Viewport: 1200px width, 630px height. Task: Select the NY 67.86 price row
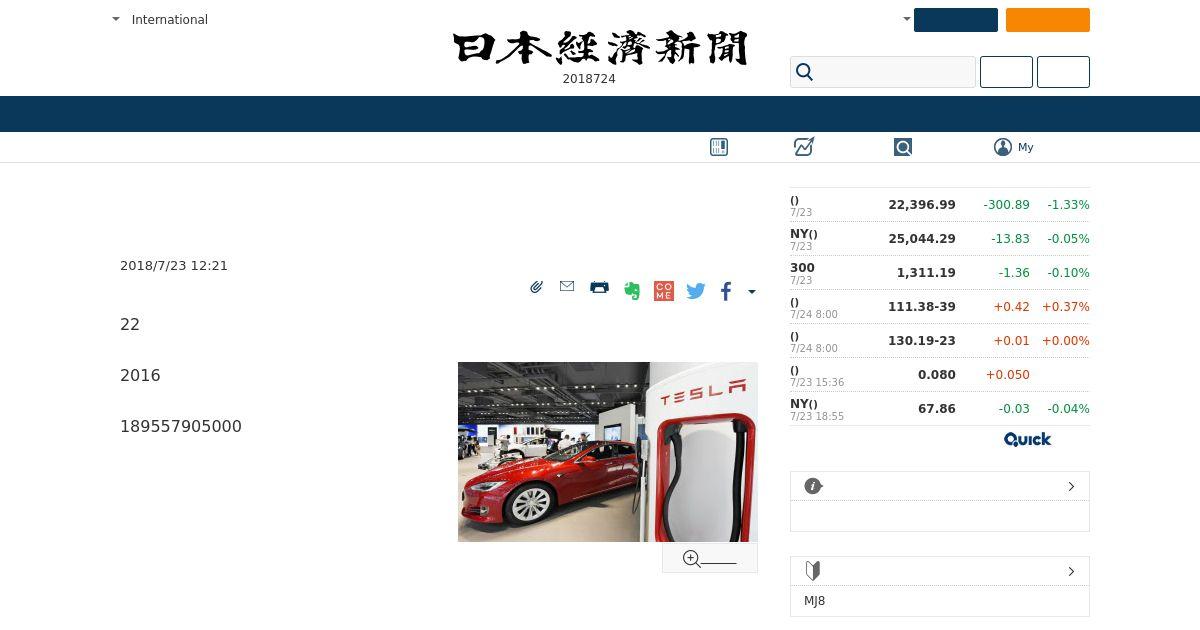click(x=940, y=409)
